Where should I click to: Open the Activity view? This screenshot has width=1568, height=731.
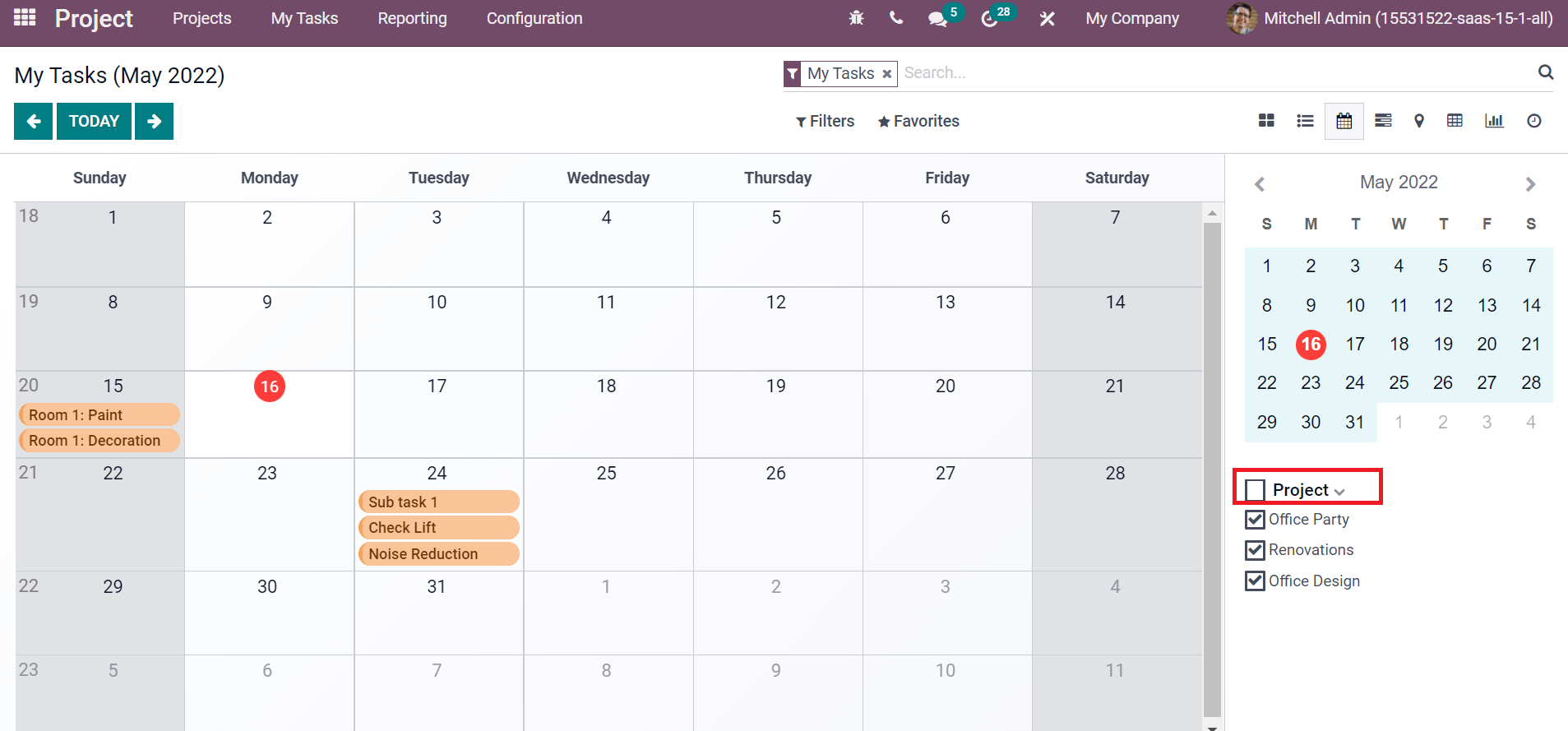coord(1533,121)
